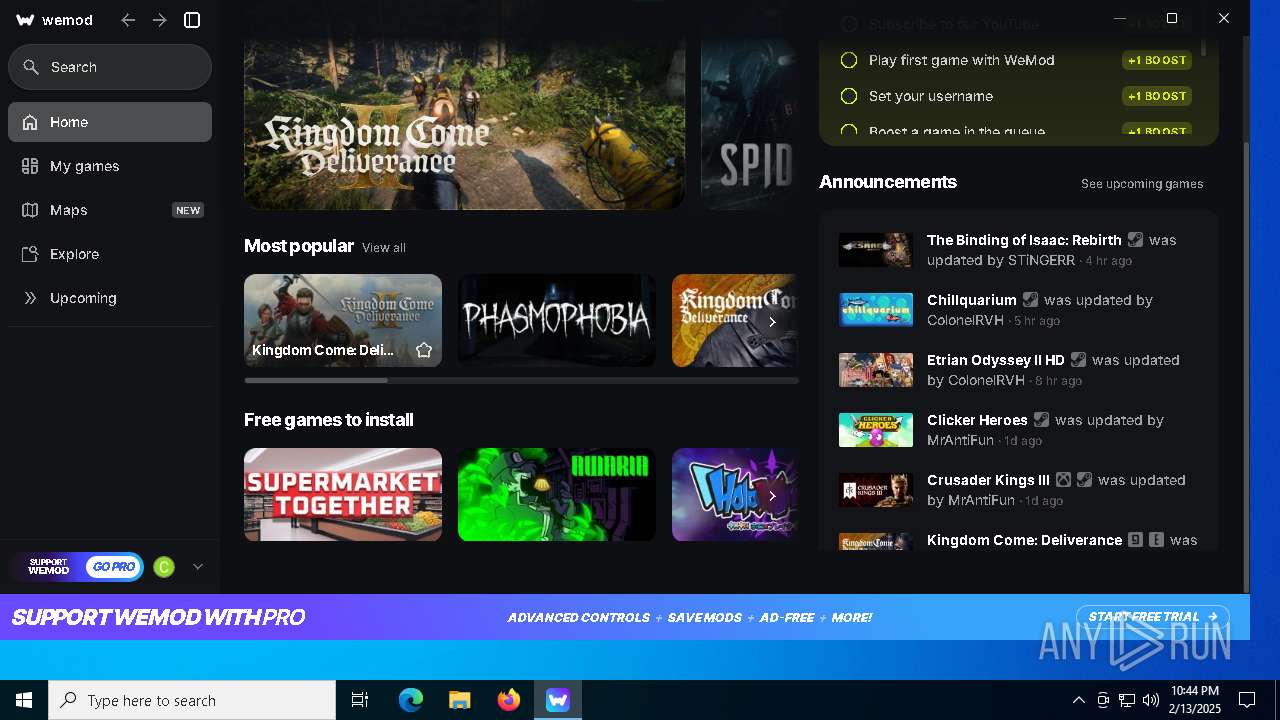Open the Home section

click(110, 122)
